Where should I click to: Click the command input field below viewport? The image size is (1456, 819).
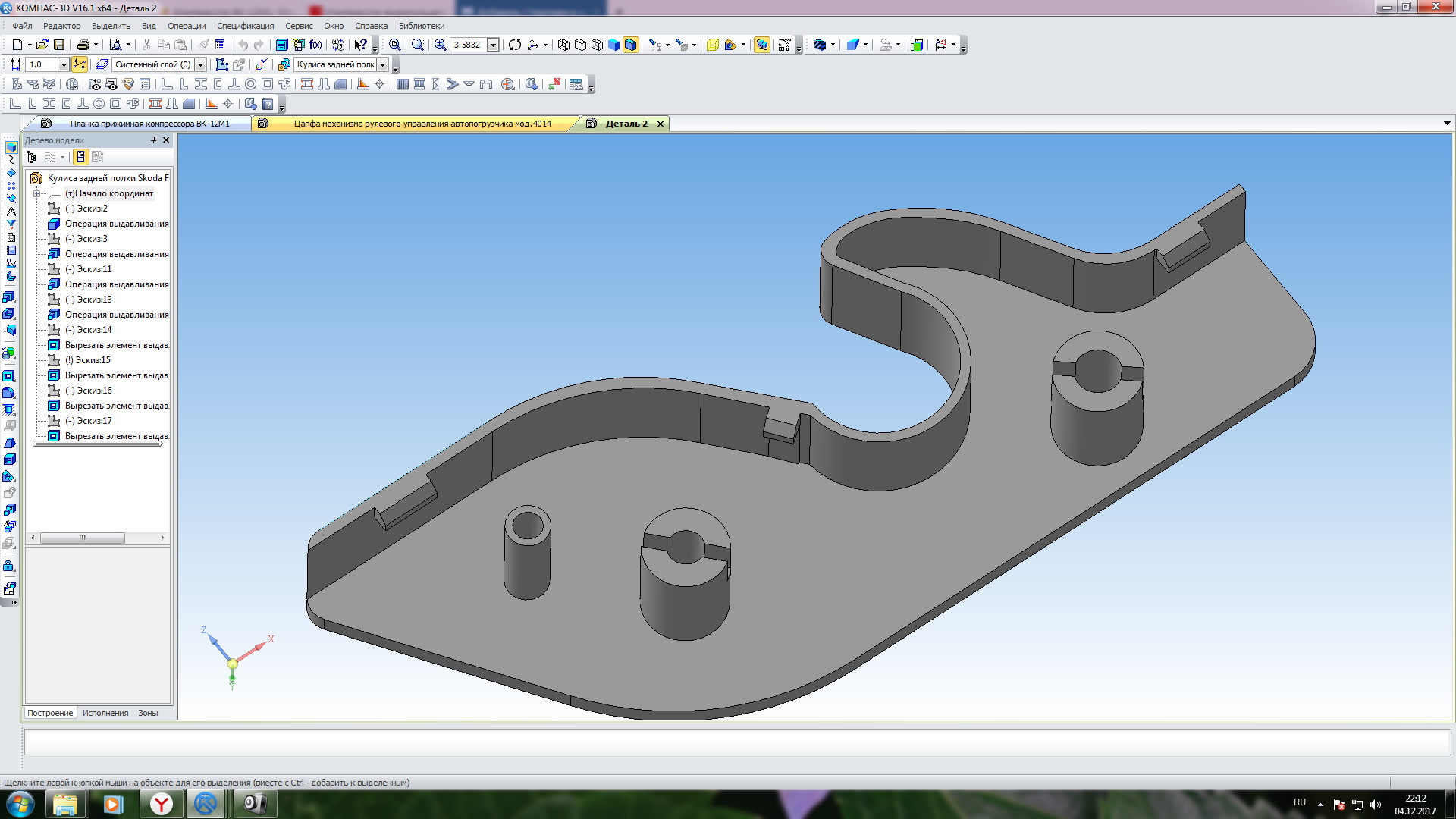[737, 742]
